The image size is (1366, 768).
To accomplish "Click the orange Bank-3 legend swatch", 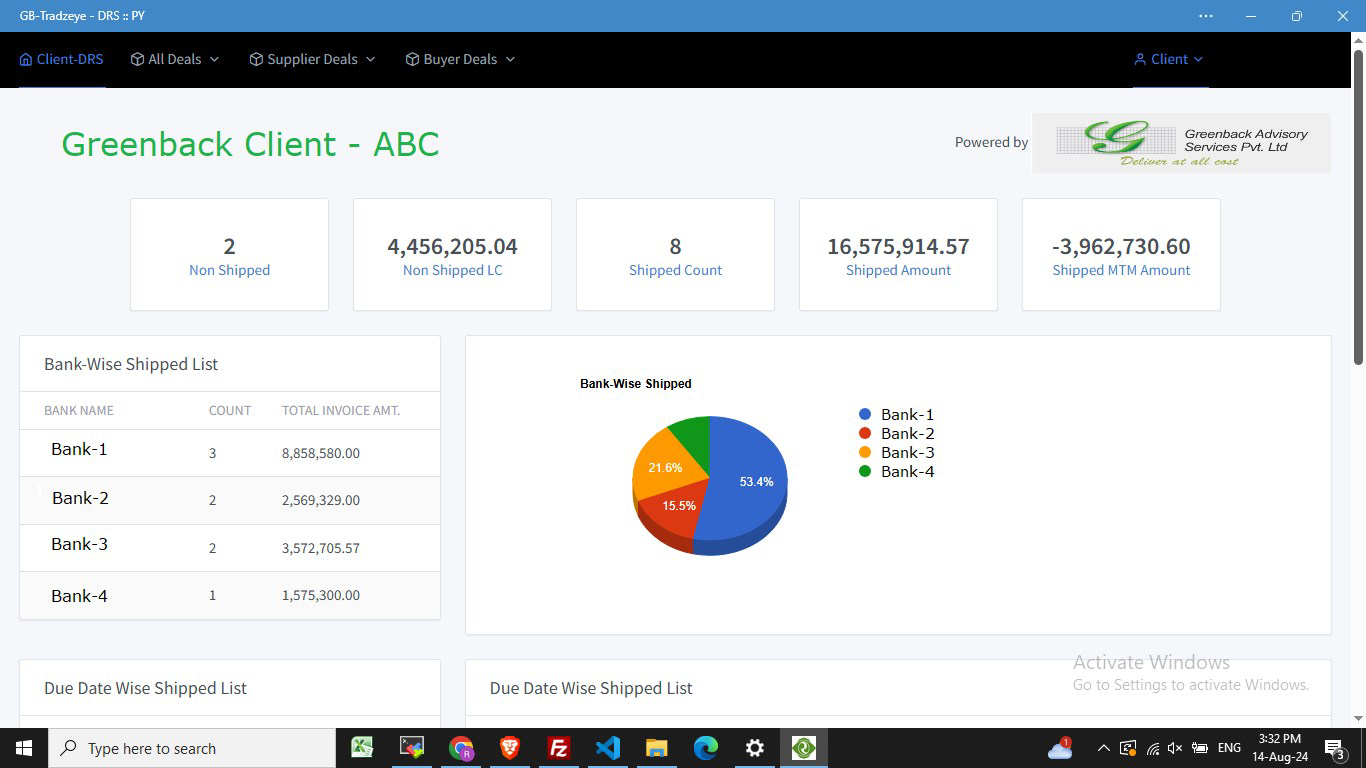I will 865,452.
